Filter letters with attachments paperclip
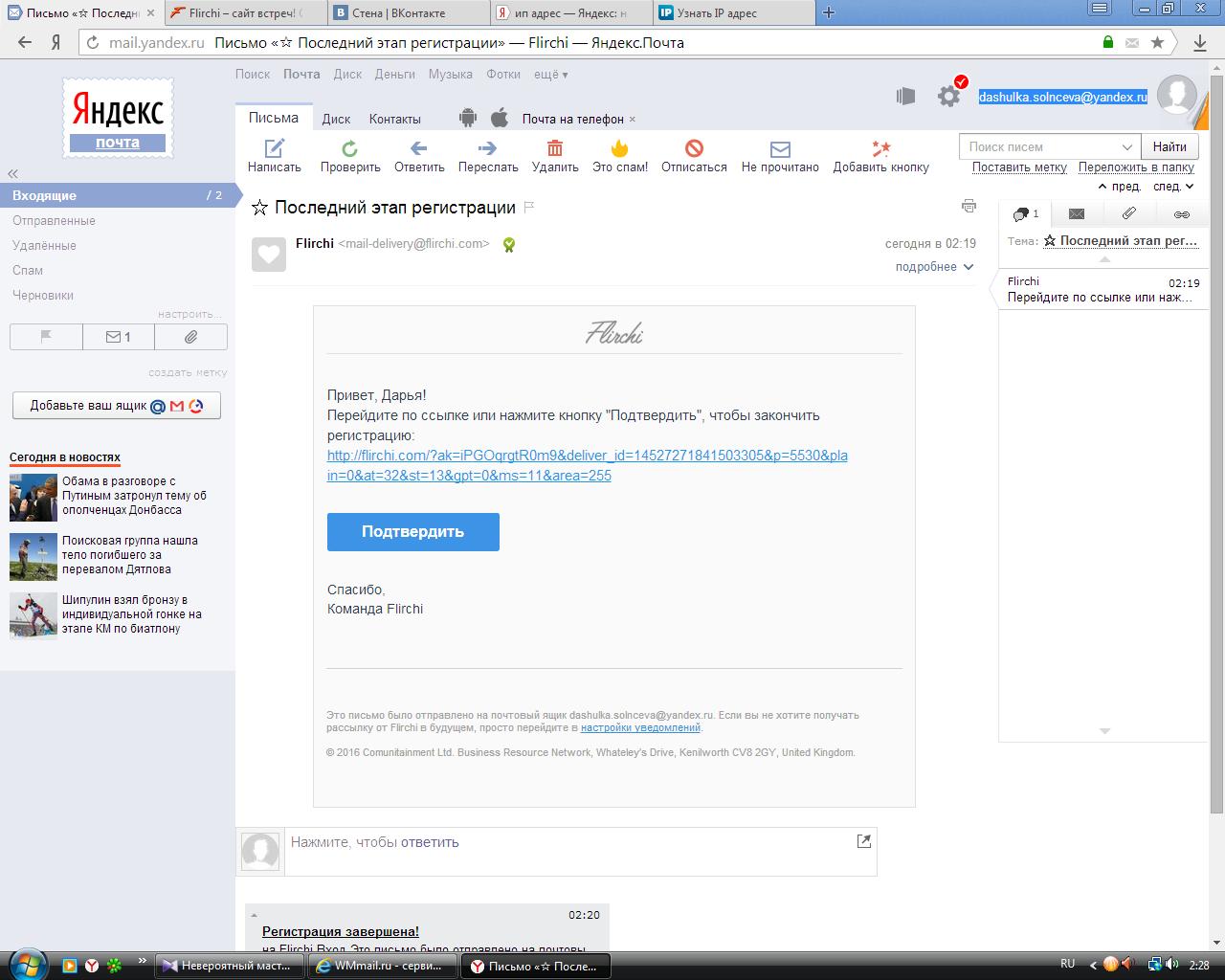1225x980 pixels. click(x=190, y=337)
